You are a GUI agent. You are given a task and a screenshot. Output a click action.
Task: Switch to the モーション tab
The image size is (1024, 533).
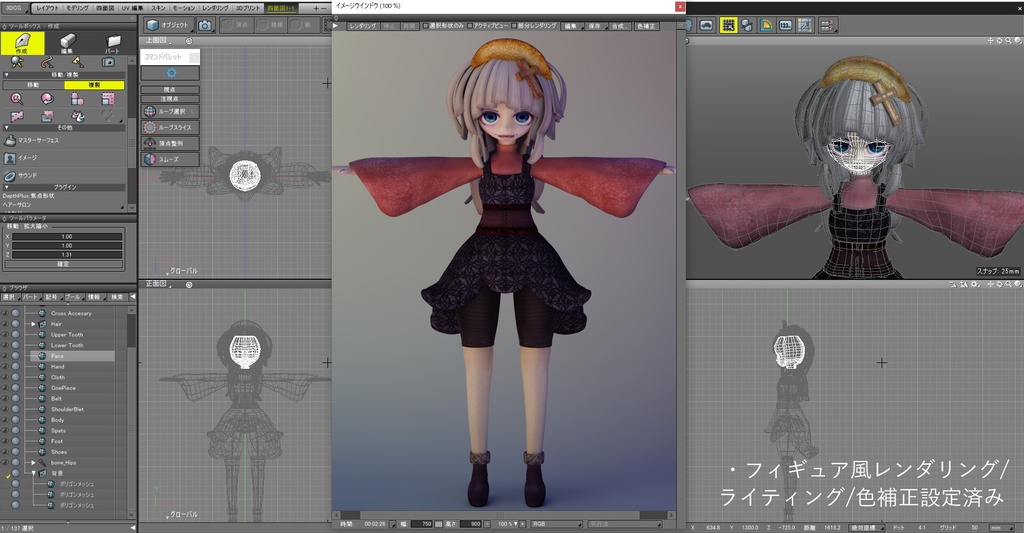tap(184, 8)
